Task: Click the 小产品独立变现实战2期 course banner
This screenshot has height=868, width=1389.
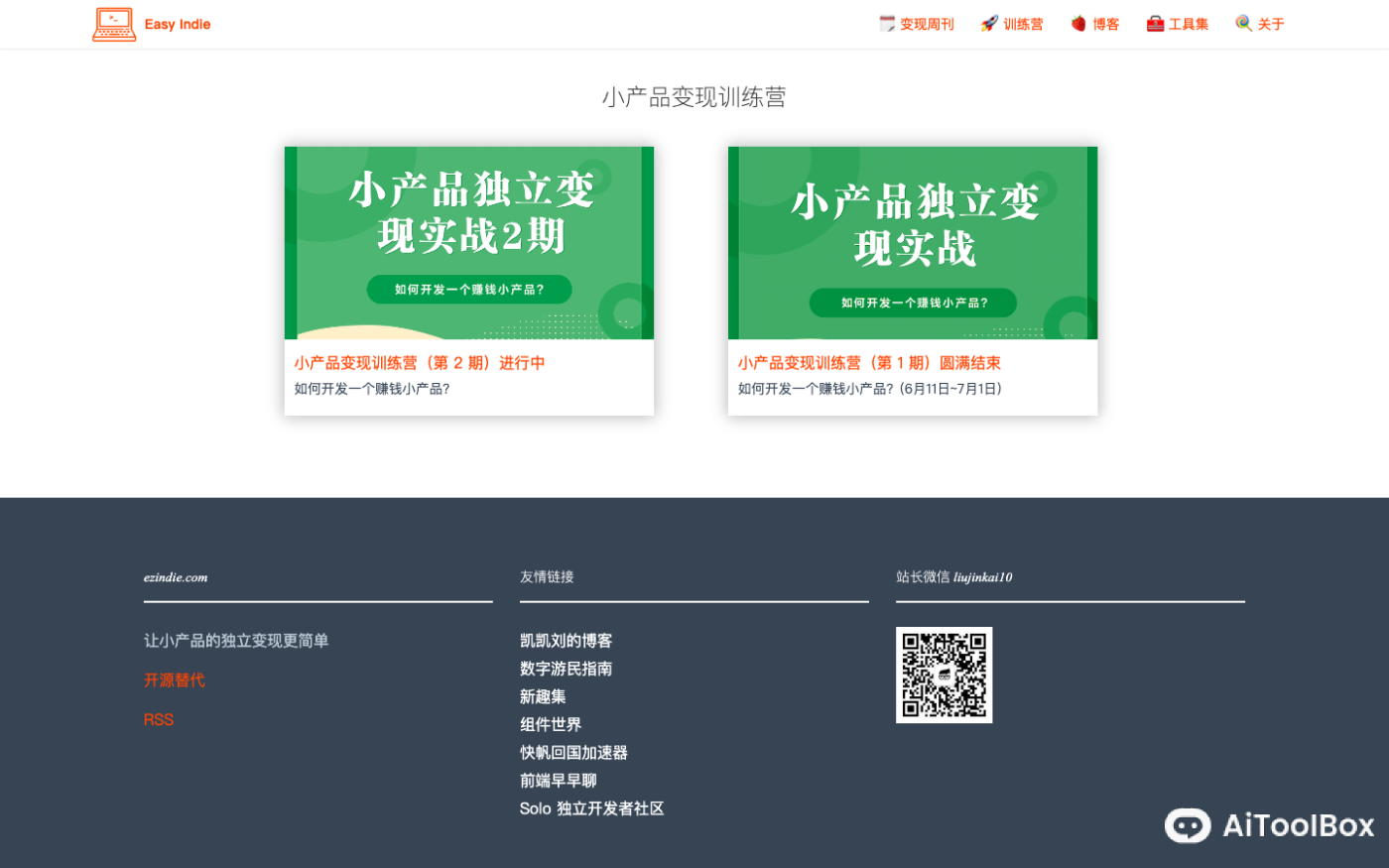Action: (x=468, y=242)
